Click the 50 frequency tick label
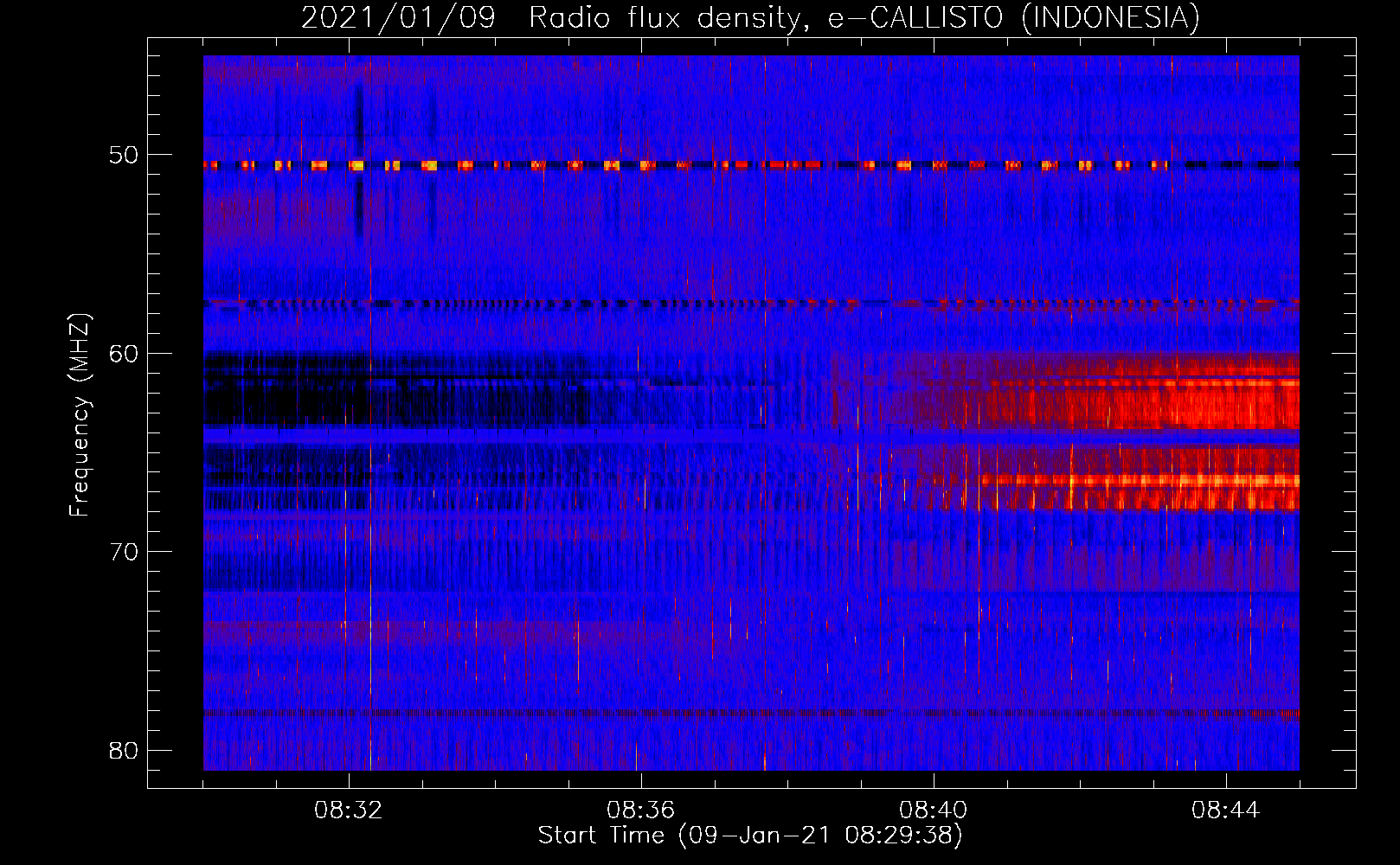Image resolution: width=1400 pixels, height=865 pixels. (x=124, y=155)
